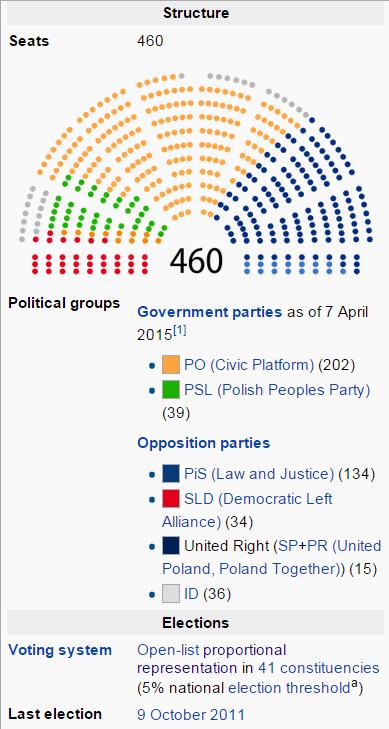This screenshot has height=729, width=389.
Task: Open the SP+PR United Poland link
Action: [271, 557]
